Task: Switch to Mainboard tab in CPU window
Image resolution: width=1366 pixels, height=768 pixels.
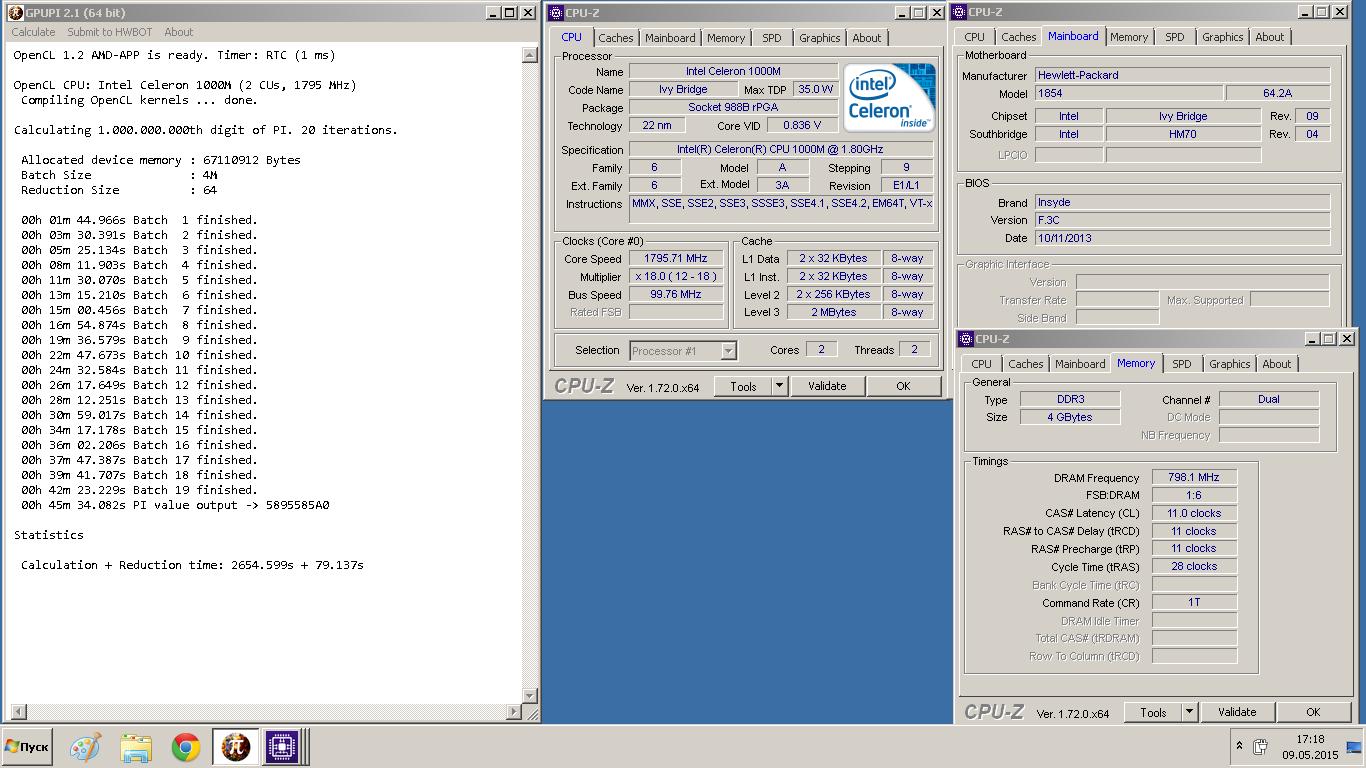Action: tap(670, 38)
